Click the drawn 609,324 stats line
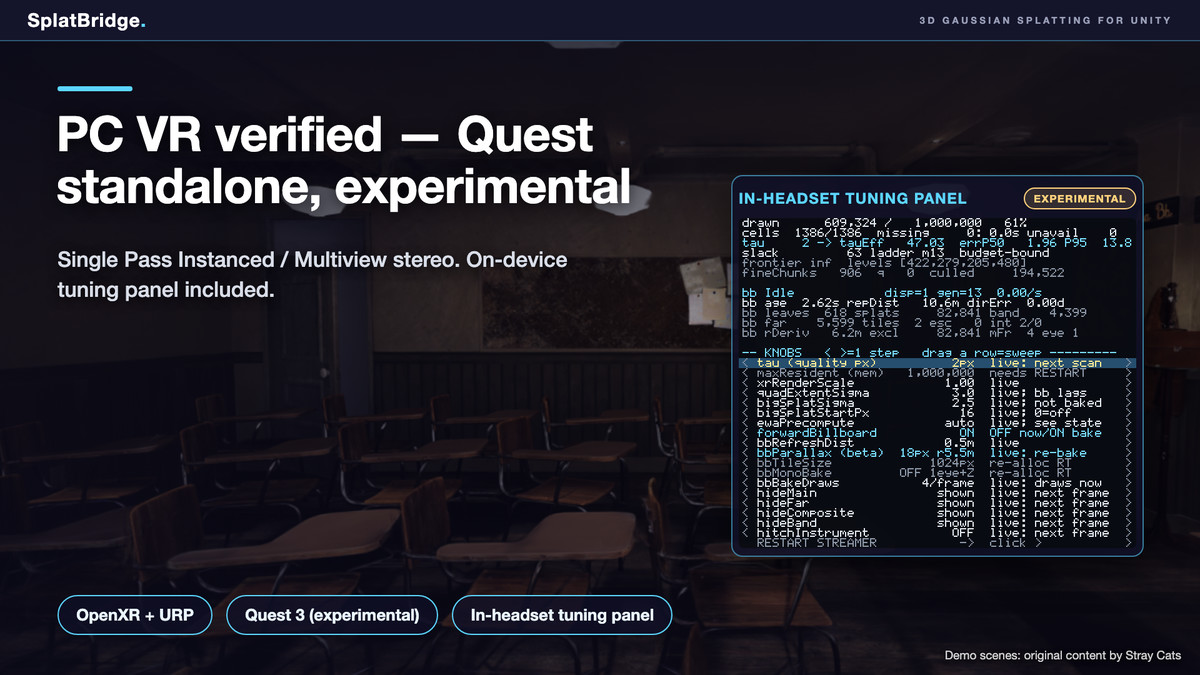1200x675 pixels. (883, 222)
